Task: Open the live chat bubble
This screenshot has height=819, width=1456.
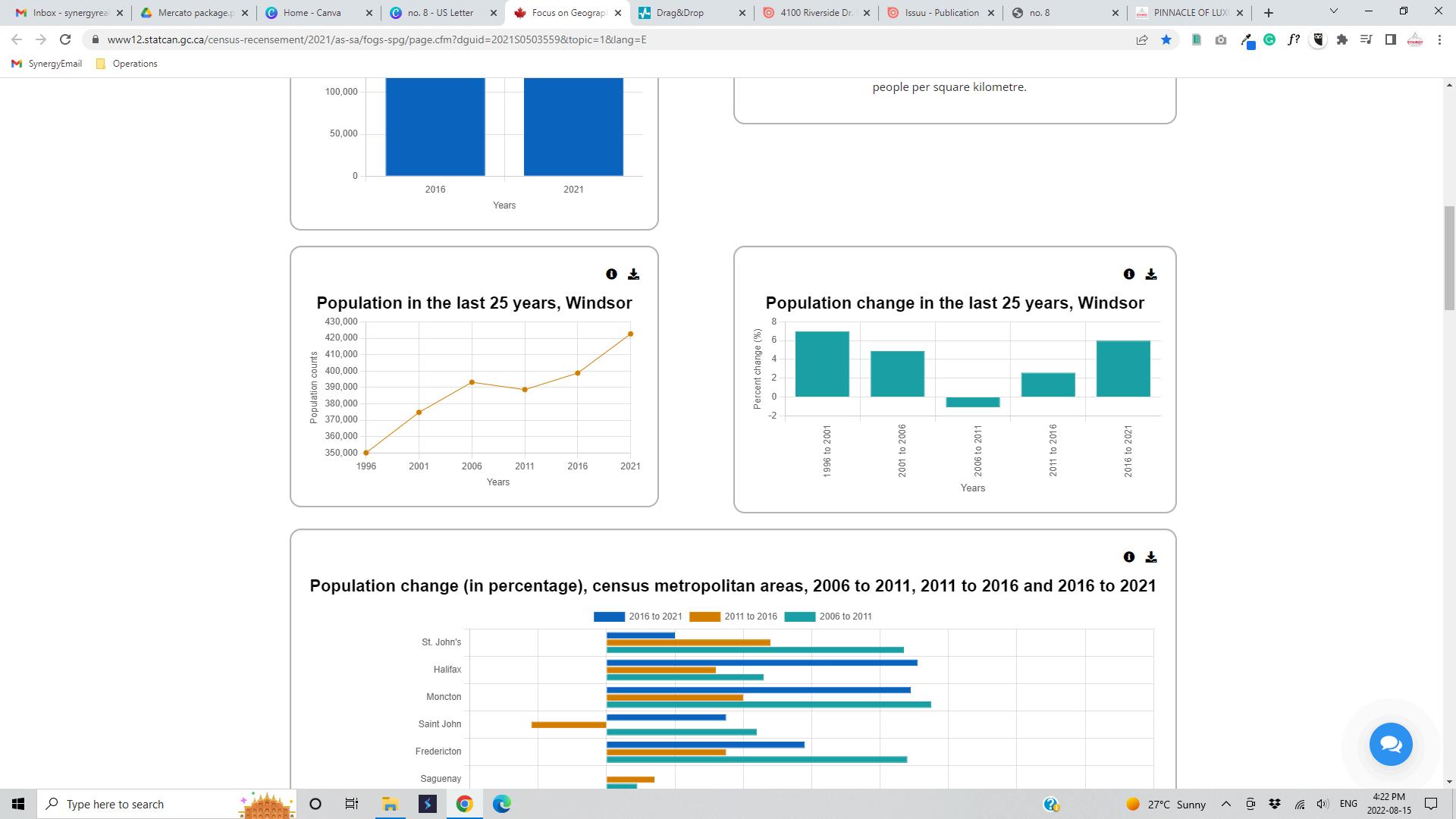Action: (x=1390, y=745)
